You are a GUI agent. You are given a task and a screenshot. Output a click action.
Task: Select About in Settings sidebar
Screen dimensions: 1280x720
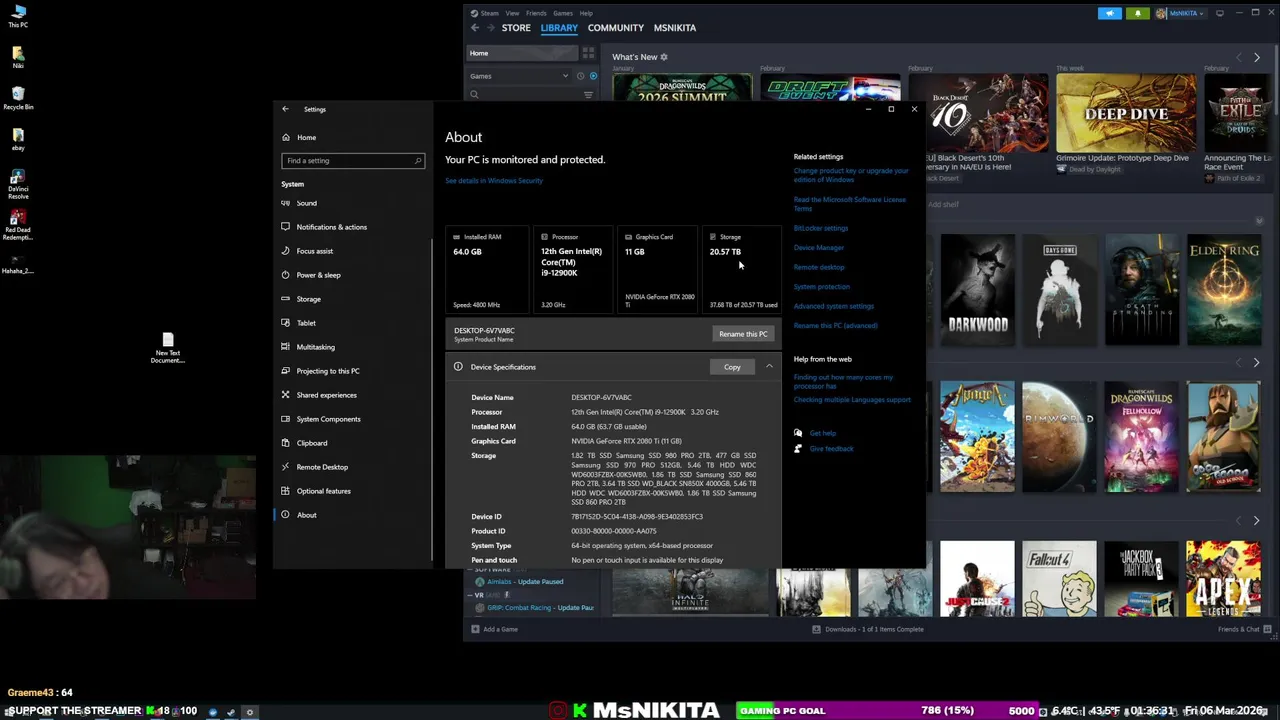(306, 515)
